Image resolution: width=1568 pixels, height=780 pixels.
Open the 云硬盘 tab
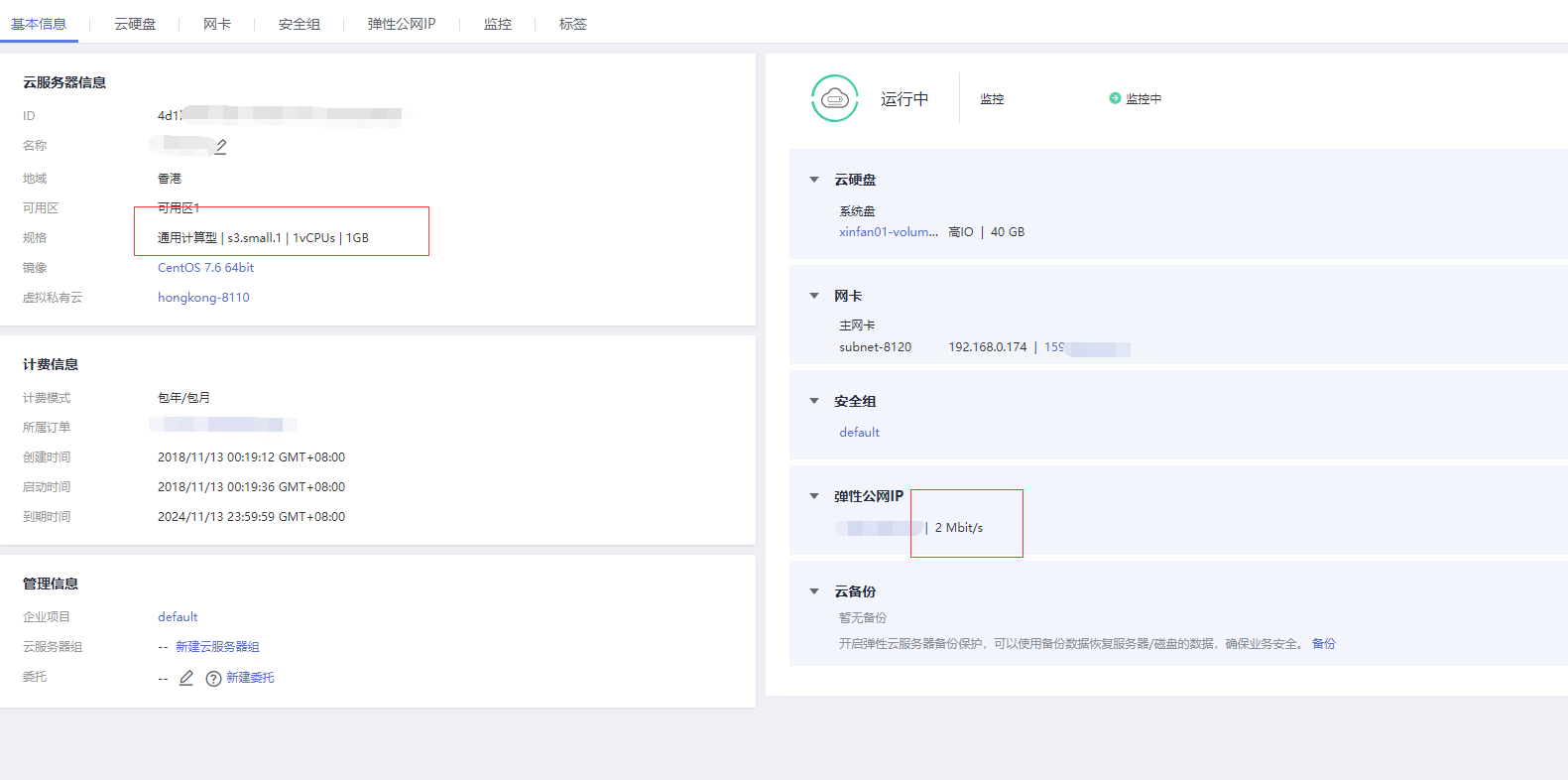135,24
